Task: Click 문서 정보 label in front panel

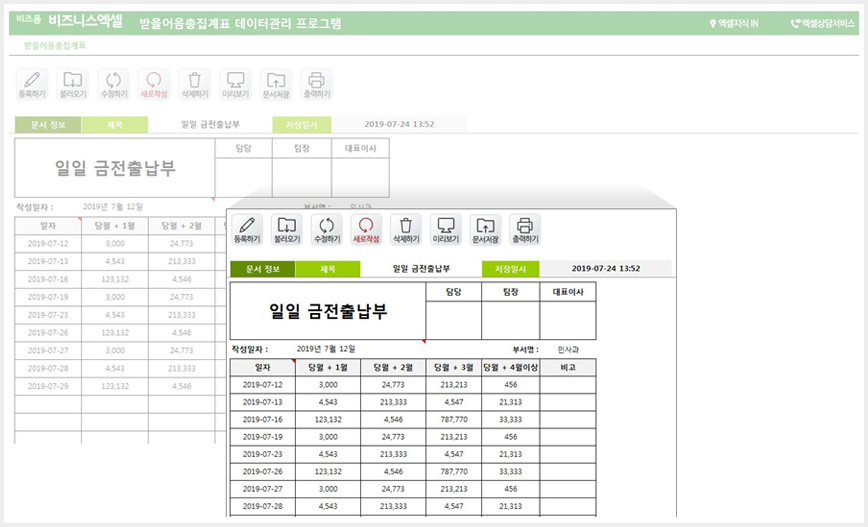Action: pos(263,269)
